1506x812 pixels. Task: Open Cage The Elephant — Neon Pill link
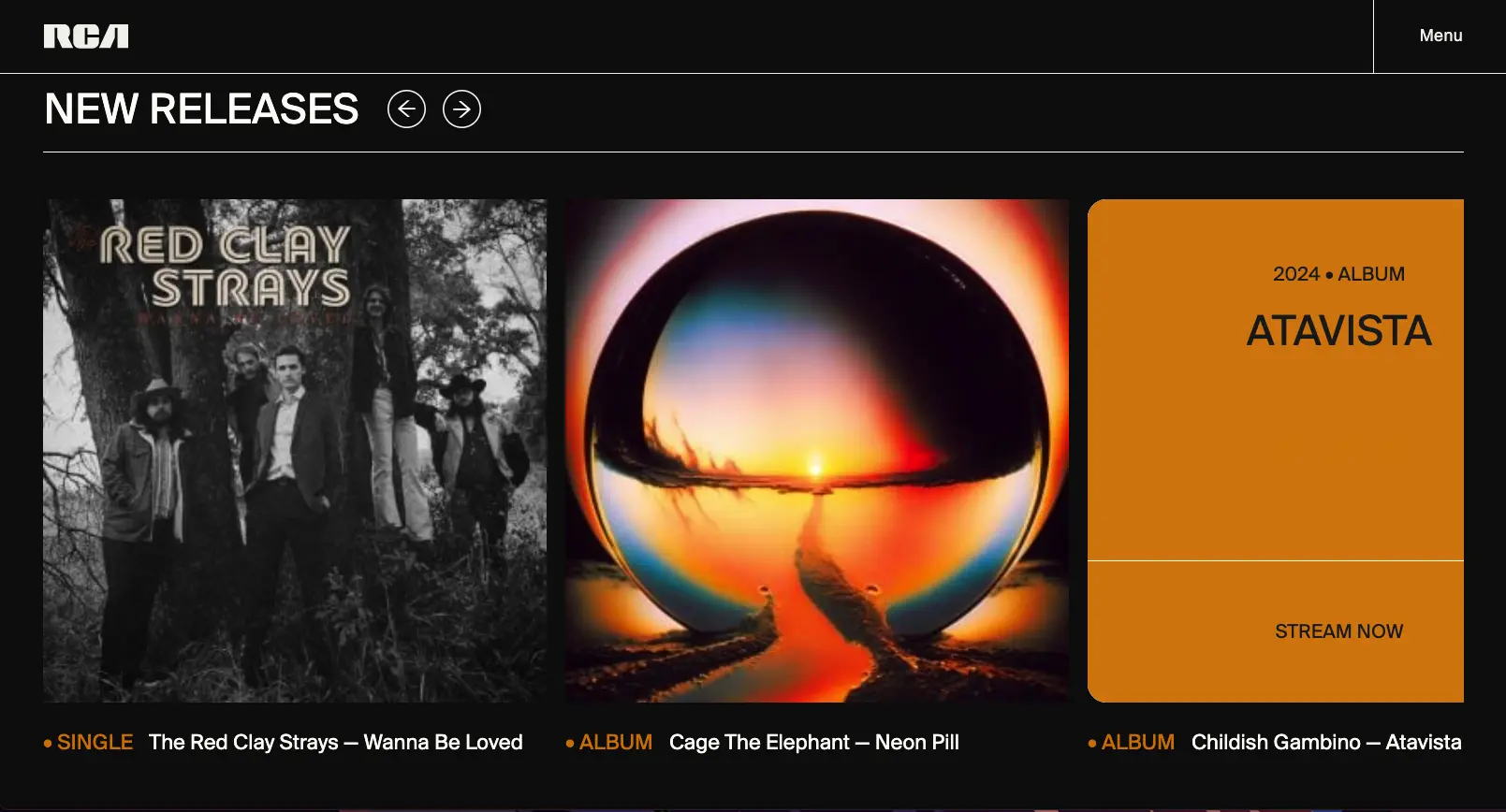coord(814,742)
